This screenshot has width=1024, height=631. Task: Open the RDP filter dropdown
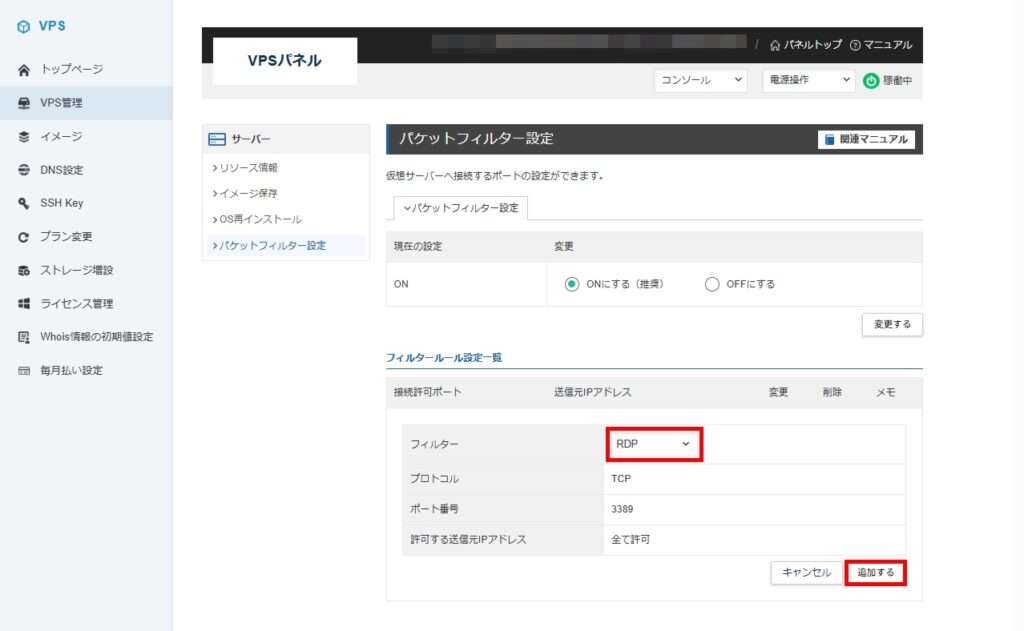click(653, 443)
